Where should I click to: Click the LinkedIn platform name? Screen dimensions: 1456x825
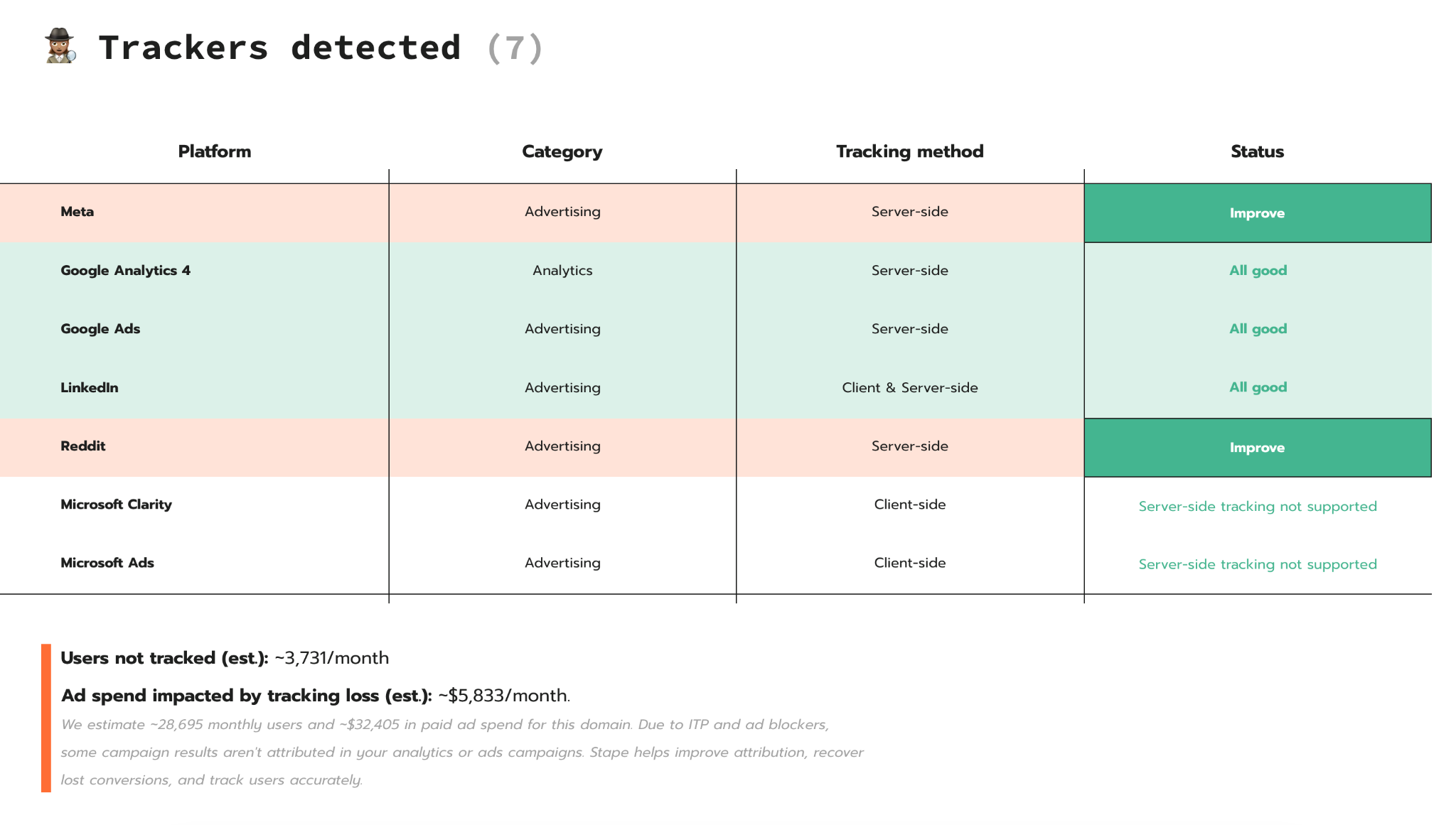coord(89,388)
